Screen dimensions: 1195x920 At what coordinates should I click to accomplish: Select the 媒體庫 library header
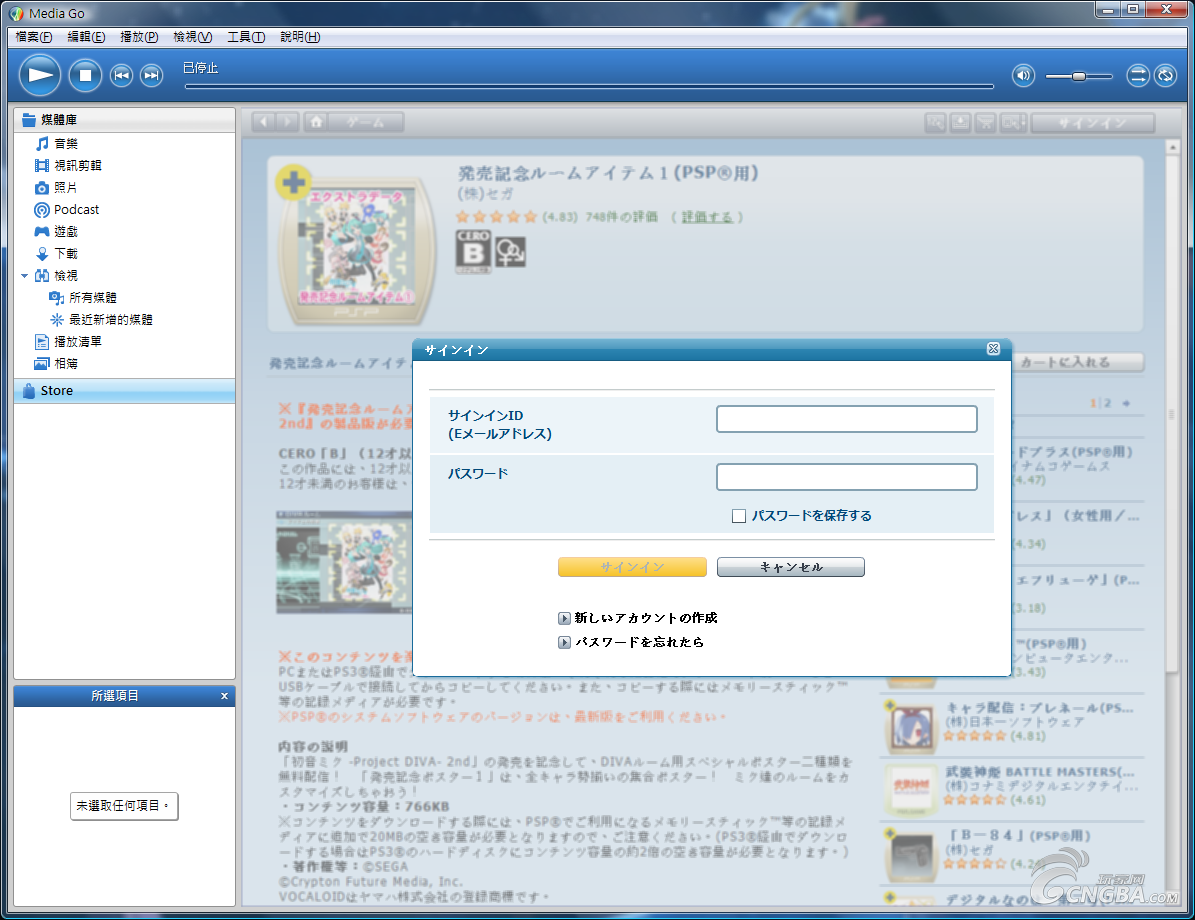[x=124, y=120]
